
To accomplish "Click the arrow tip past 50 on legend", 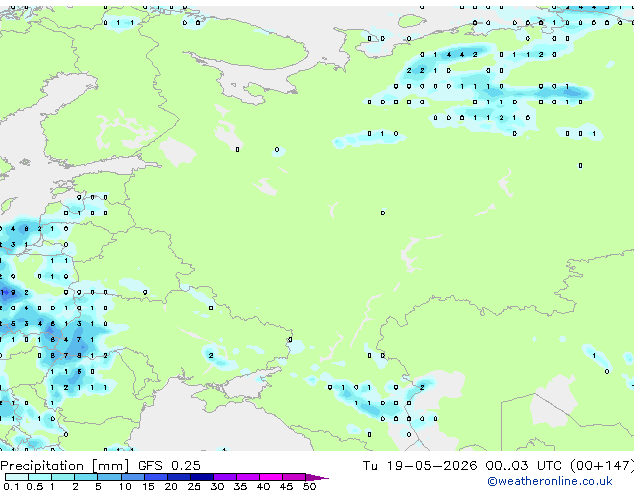I will (x=317, y=478).
